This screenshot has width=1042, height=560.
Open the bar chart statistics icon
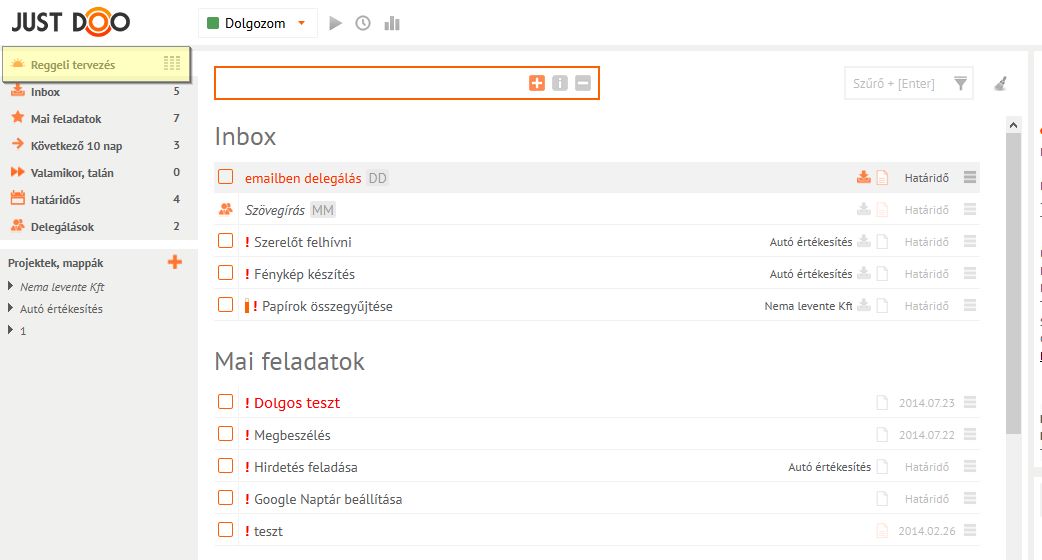[x=392, y=23]
